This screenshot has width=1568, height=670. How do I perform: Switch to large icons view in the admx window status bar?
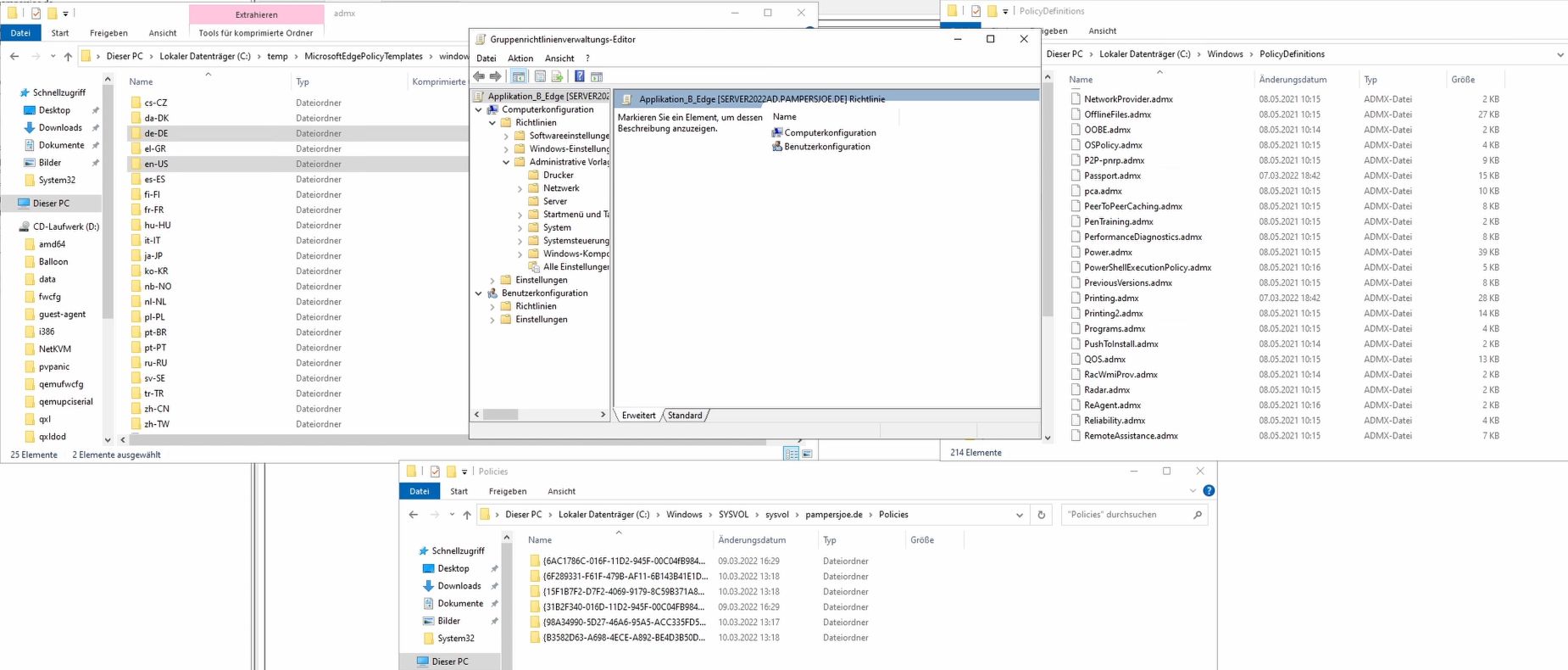tap(807, 454)
